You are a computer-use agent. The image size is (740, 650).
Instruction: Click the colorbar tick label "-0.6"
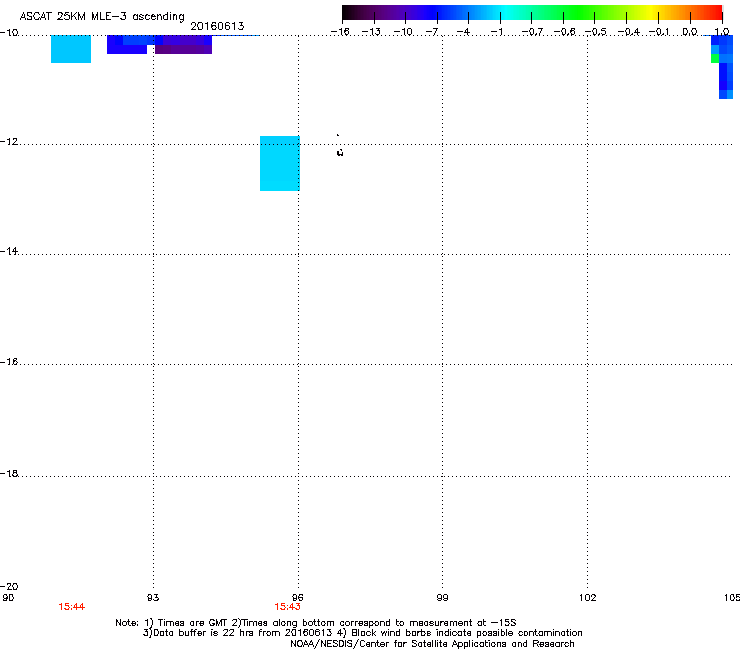pos(564,32)
